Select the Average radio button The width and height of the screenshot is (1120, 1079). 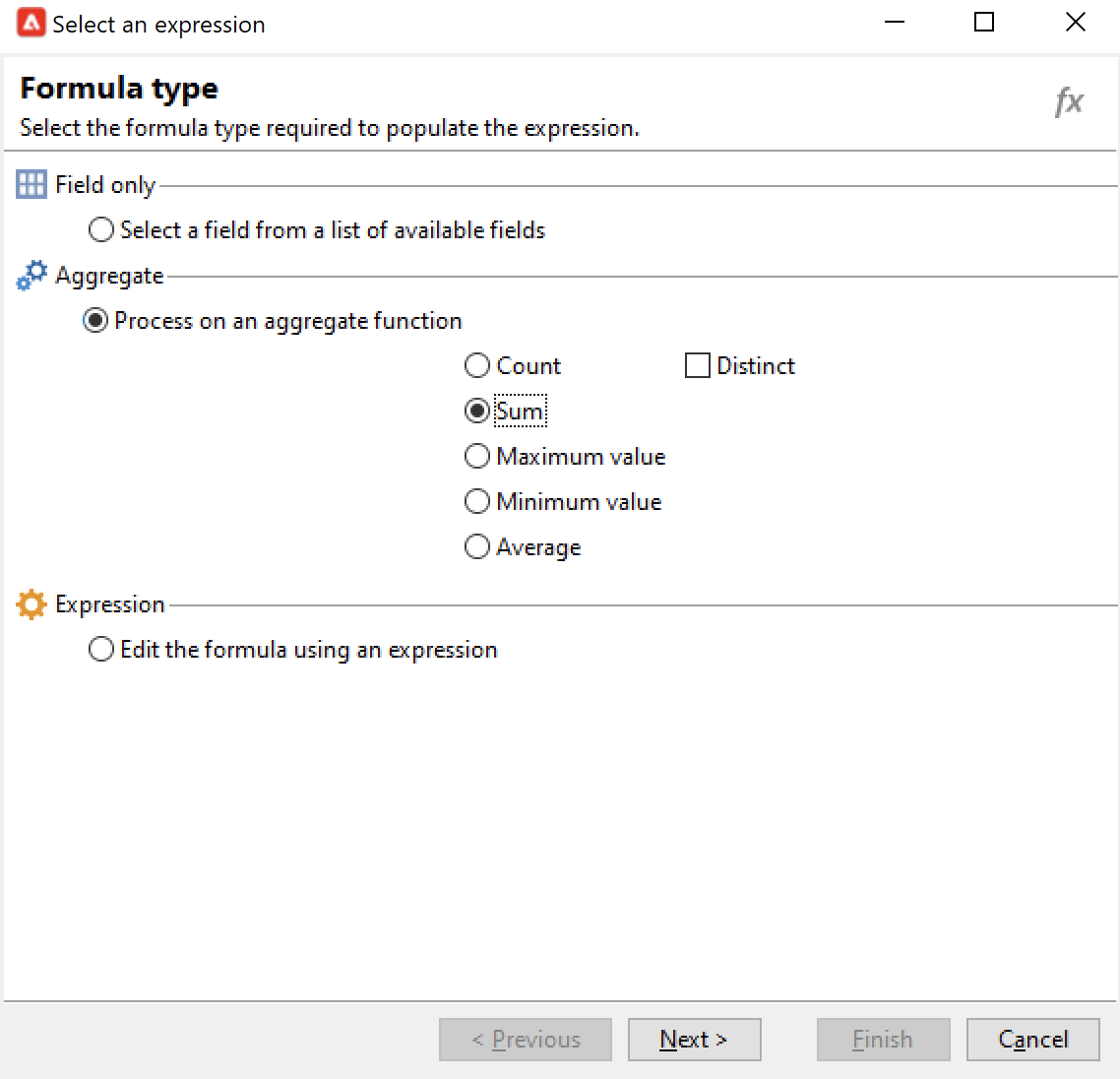(477, 547)
